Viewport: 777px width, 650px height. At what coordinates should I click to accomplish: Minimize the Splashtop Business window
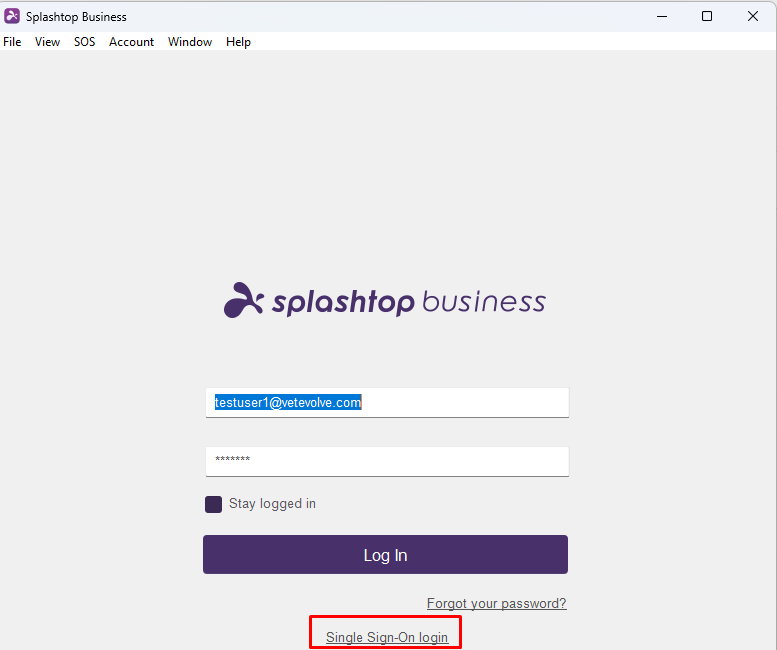coord(661,16)
